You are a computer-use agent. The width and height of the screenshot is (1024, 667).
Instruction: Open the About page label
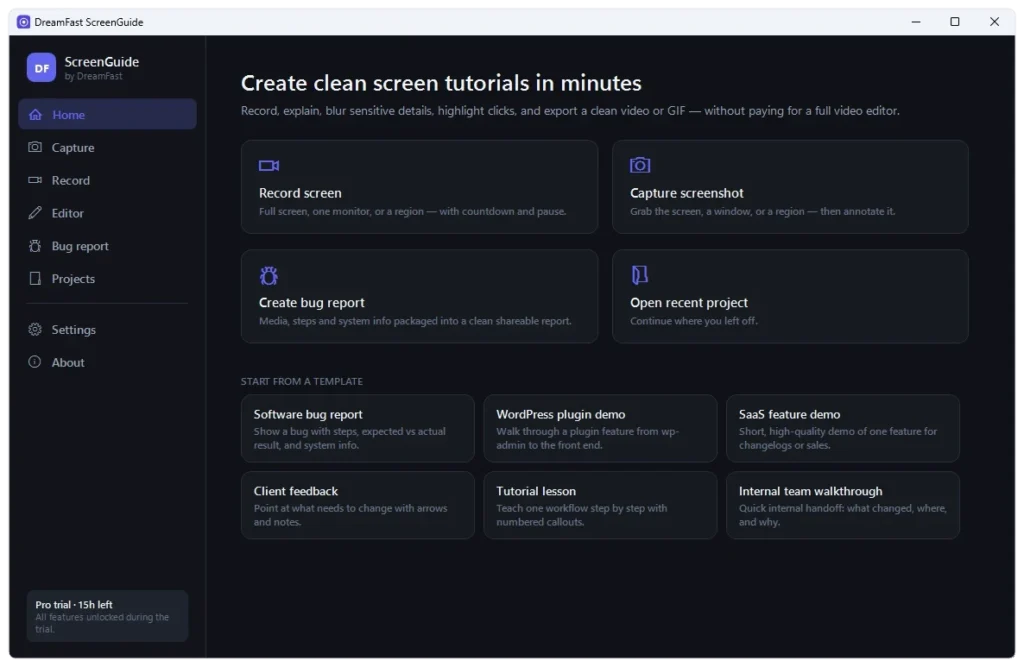point(68,363)
